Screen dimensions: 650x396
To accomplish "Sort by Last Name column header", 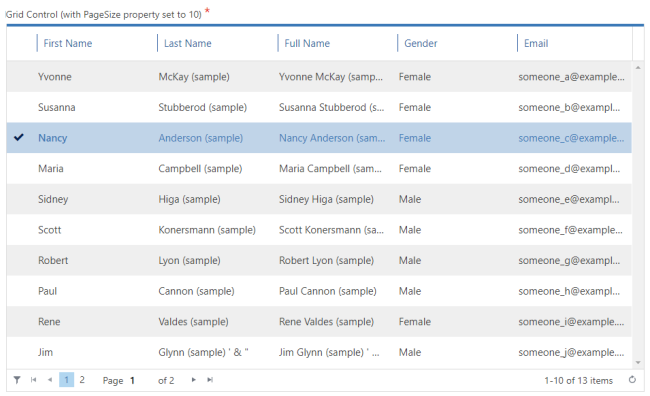I will [187, 43].
